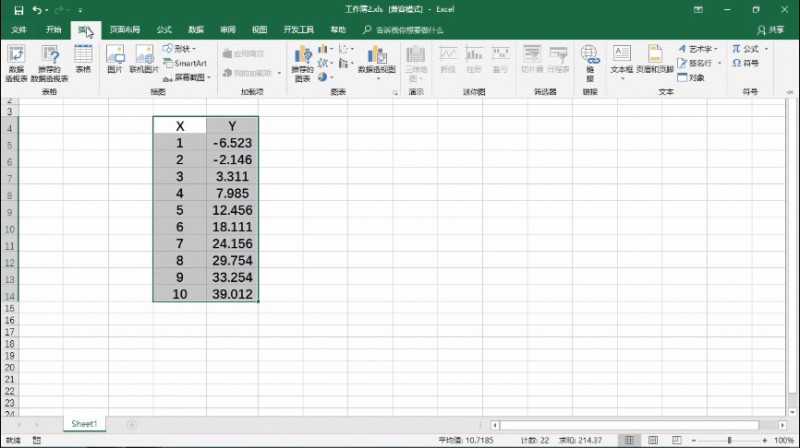Insert Pictures (图片) from file

pos(115,59)
